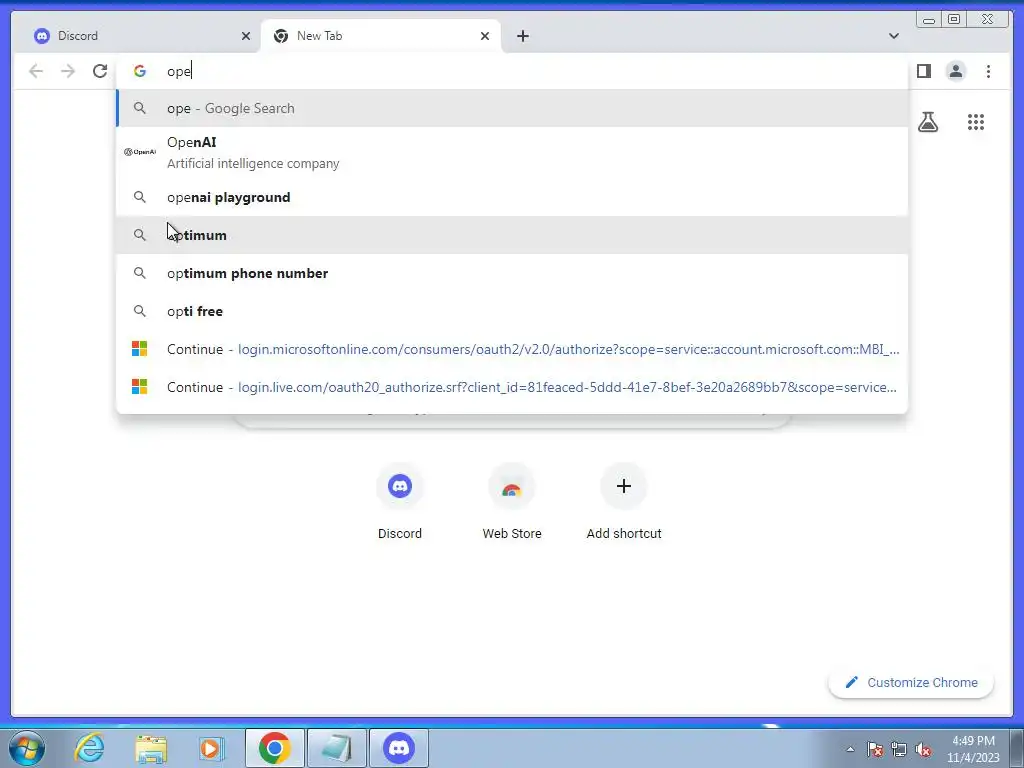Click the OpenAI logo in suggestions
This screenshot has height=768, width=1024.
point(140,152)
